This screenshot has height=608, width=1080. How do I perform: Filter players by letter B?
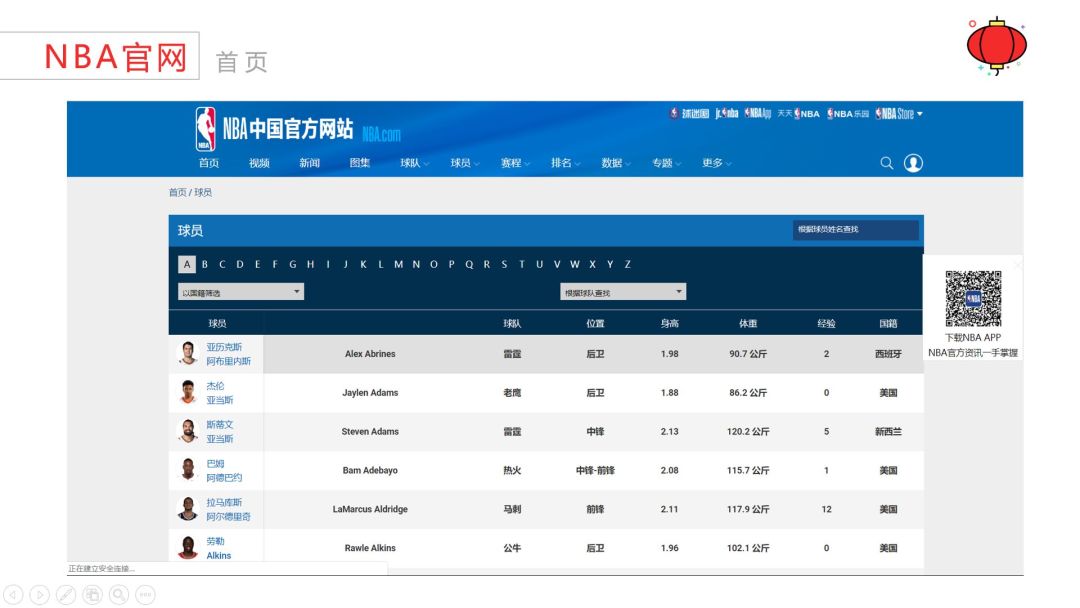click(x=205, y=264)
